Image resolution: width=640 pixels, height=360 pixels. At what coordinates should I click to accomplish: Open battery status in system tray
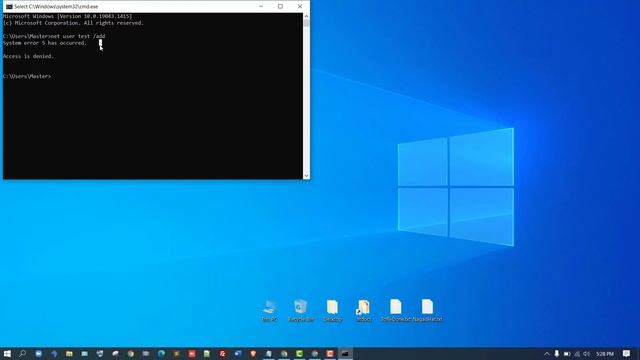point(567,353)
